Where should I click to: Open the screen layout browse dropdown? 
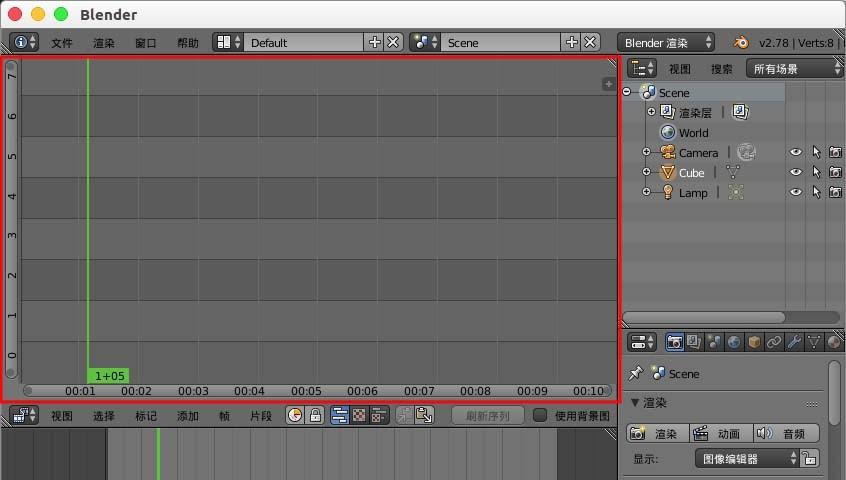(x=228, y=42)
